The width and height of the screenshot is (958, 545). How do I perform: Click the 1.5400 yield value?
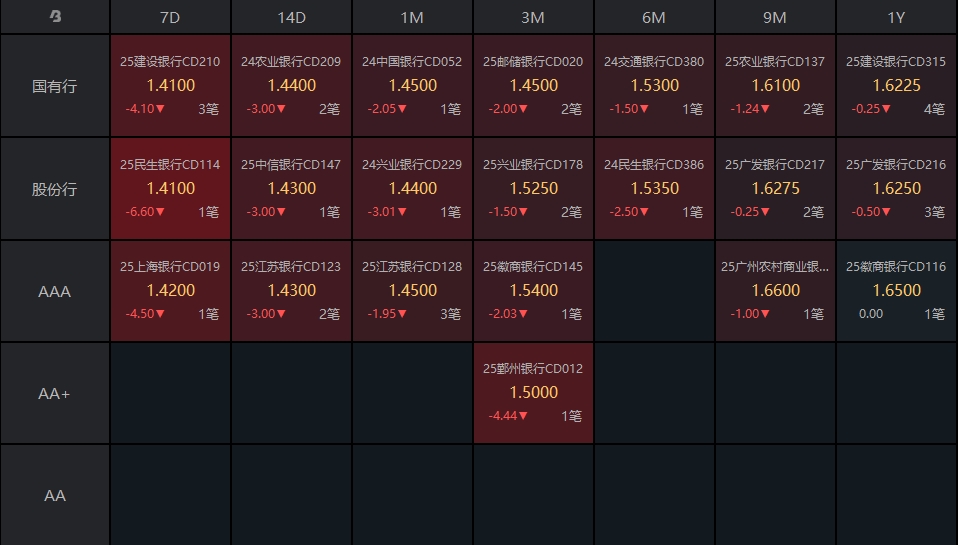click(x=533, y=291)
